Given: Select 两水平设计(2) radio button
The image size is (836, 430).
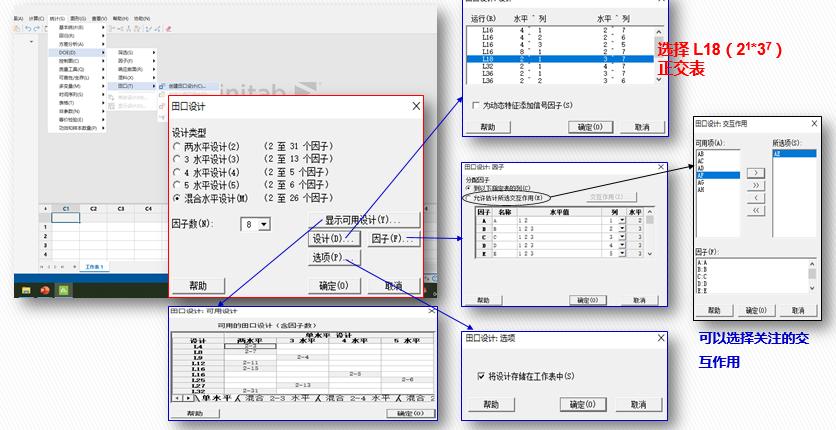Looking at the screenshot, I should click(176, 146).
